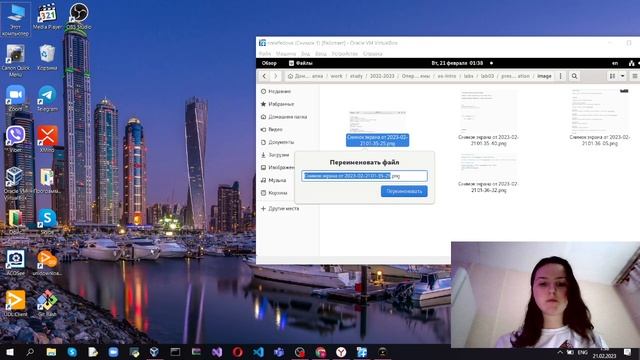Open the VirtualBox Устройства menu
The image size is (640, 360).
[344, 53]
